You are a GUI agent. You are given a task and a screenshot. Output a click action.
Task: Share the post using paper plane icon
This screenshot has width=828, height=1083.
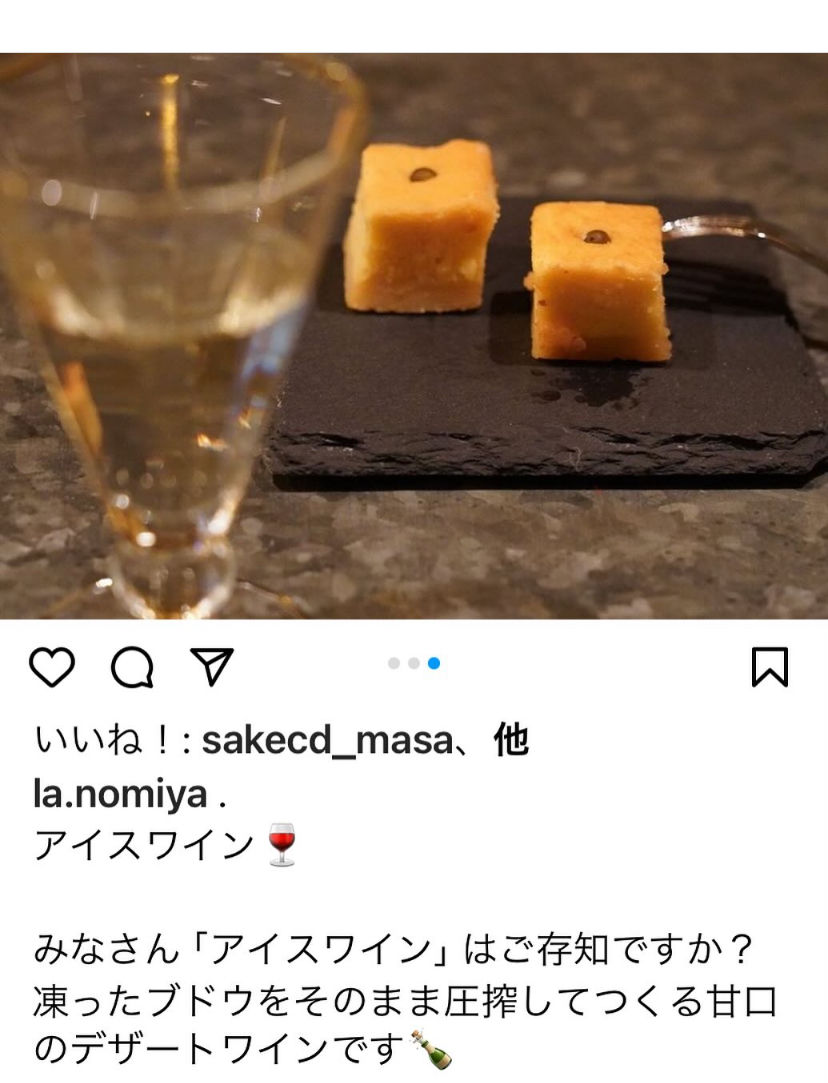pyautogui.click(x=212, y=666)
